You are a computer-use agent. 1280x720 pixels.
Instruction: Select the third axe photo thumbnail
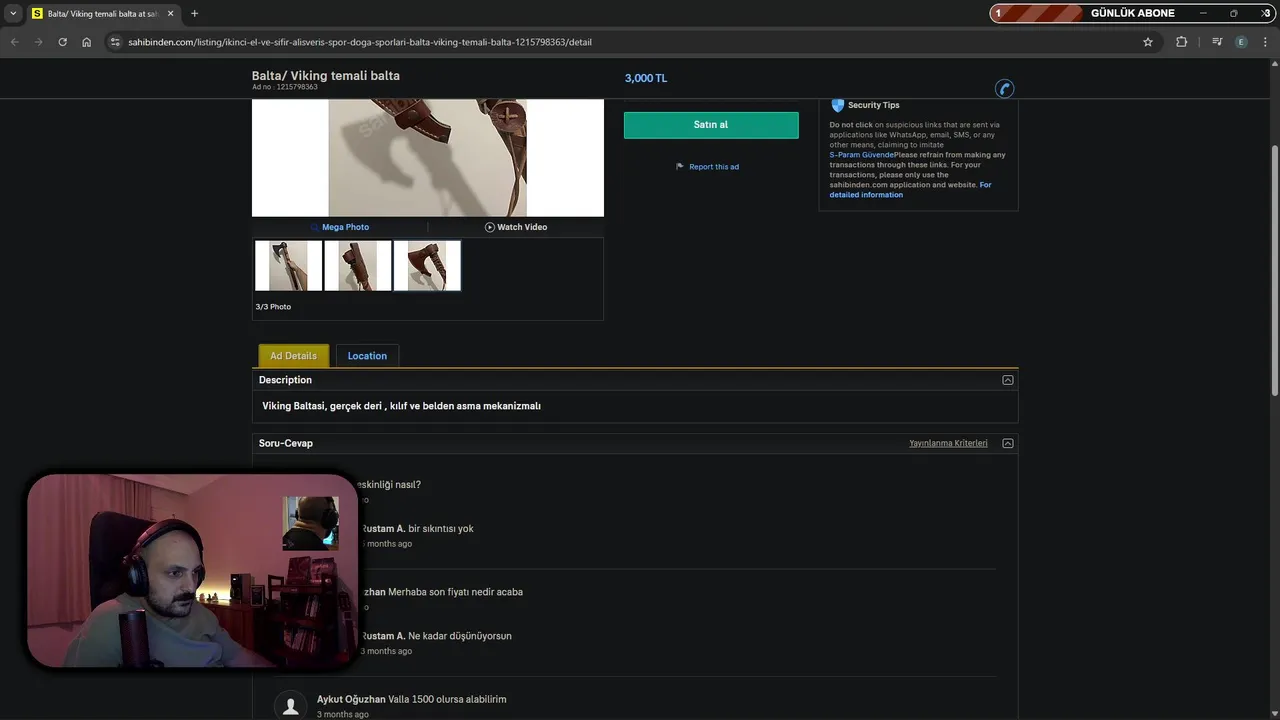pos(427,265)
